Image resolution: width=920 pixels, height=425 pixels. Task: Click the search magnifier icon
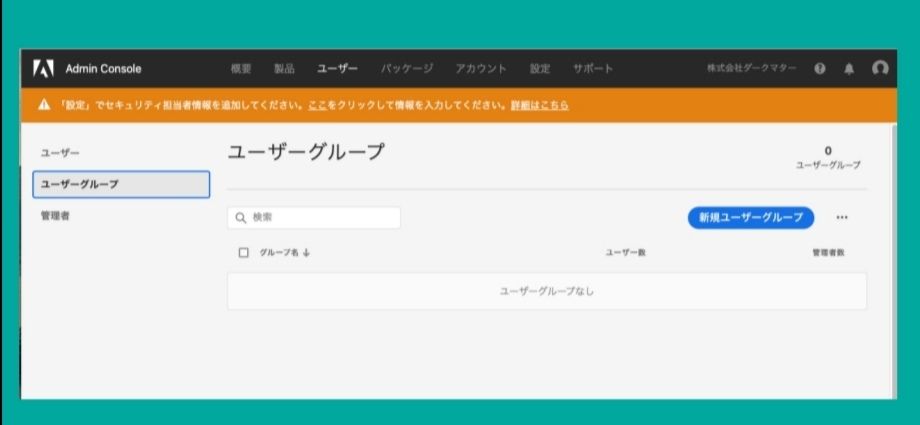(241, 217)
